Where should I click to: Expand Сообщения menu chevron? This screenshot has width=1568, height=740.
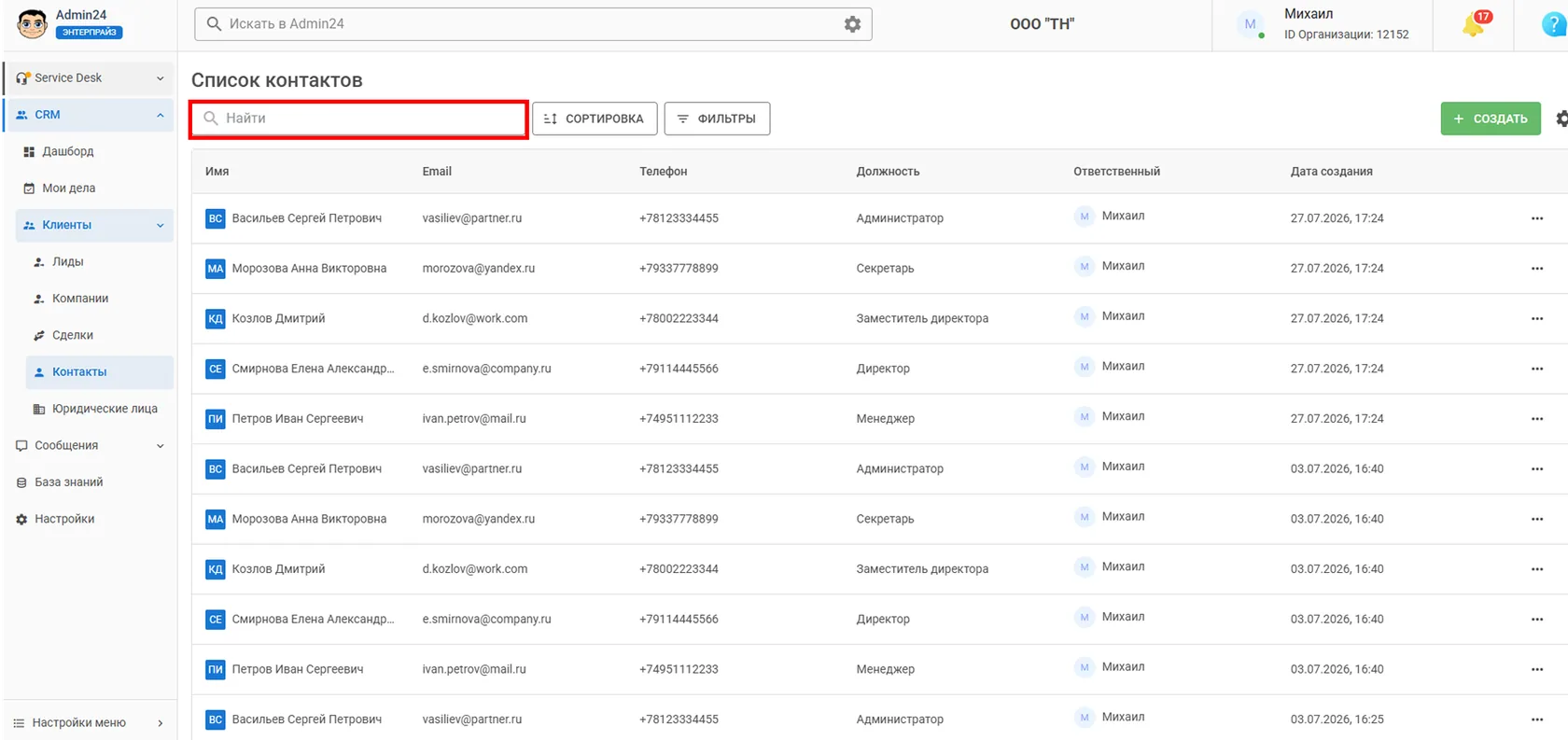tap(161, 446)
